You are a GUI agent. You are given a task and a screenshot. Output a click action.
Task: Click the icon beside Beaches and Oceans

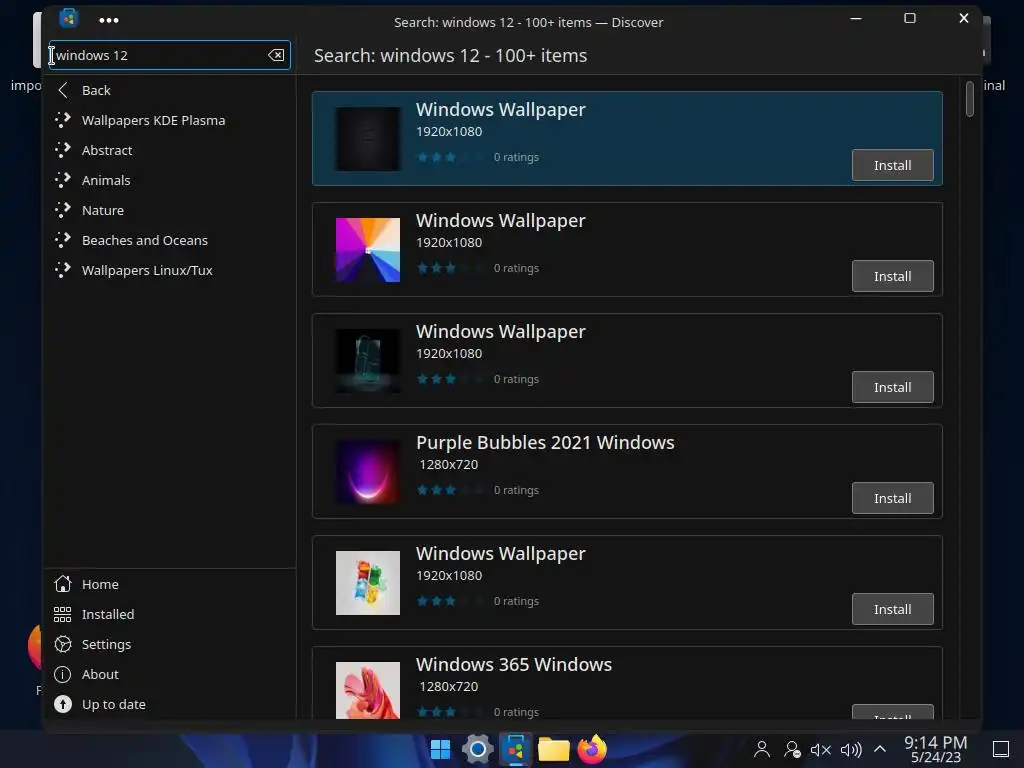tap(63, 240)
